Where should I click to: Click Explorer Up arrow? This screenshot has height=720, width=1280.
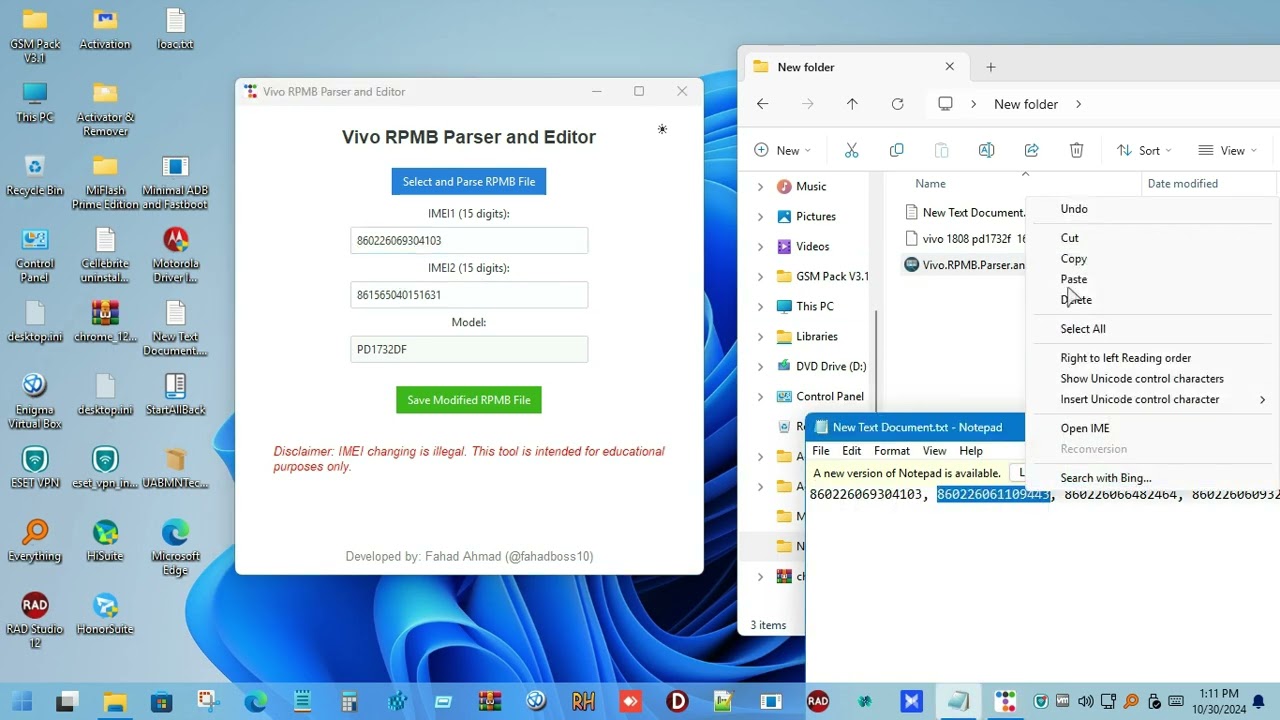coord(852,104)
